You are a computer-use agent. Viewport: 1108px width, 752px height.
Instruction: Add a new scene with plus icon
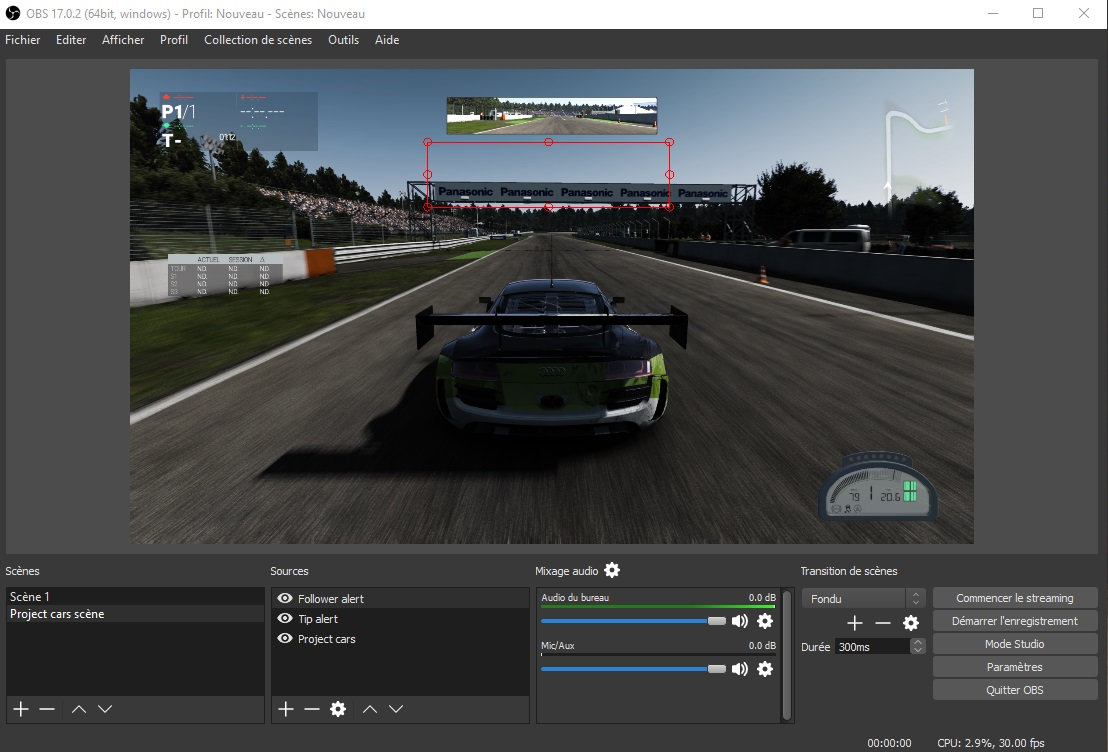pyautogui.click(x=21, y=709)
